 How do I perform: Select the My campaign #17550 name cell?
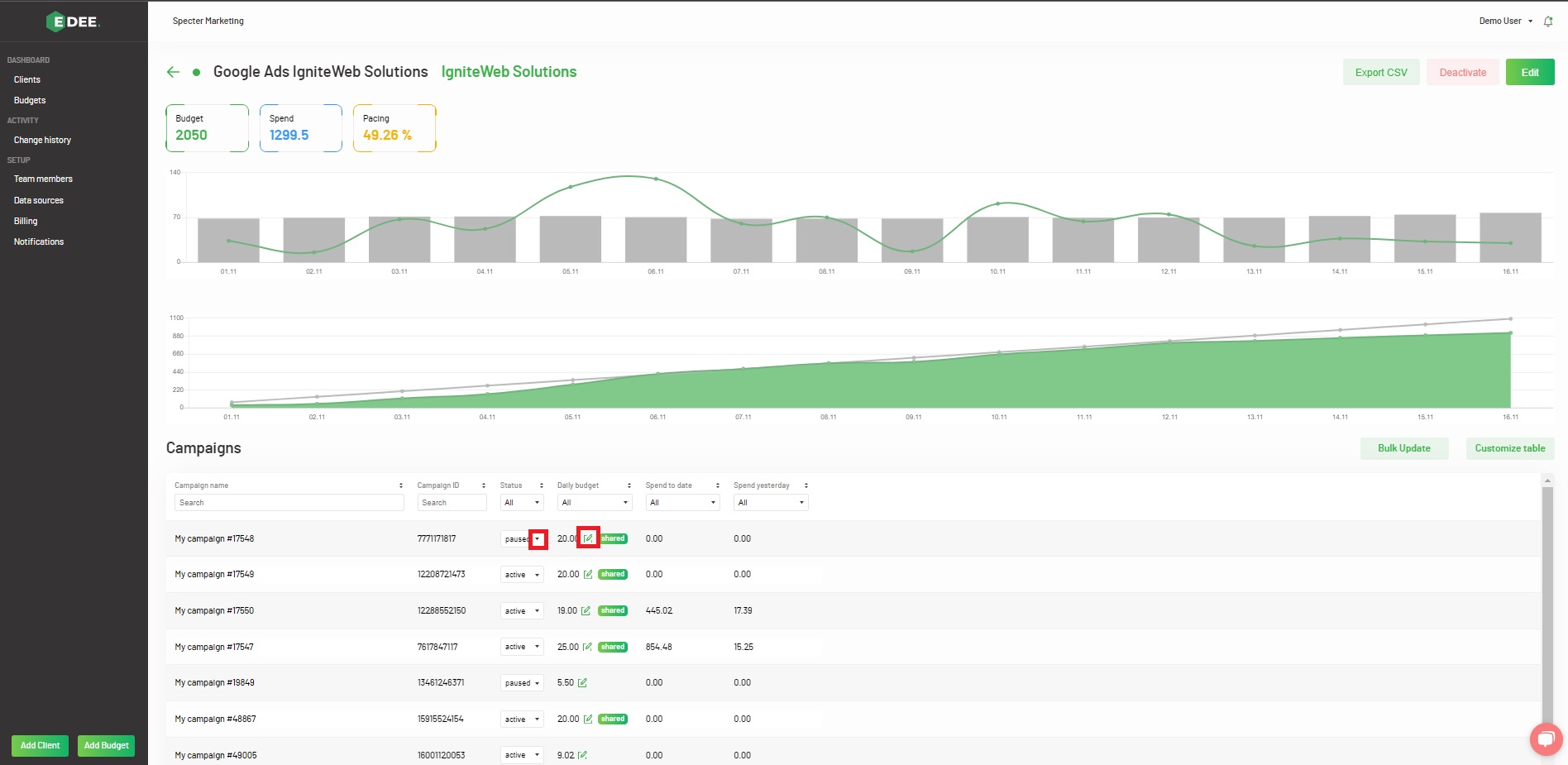pyautogui.click(x=214, y=611)
